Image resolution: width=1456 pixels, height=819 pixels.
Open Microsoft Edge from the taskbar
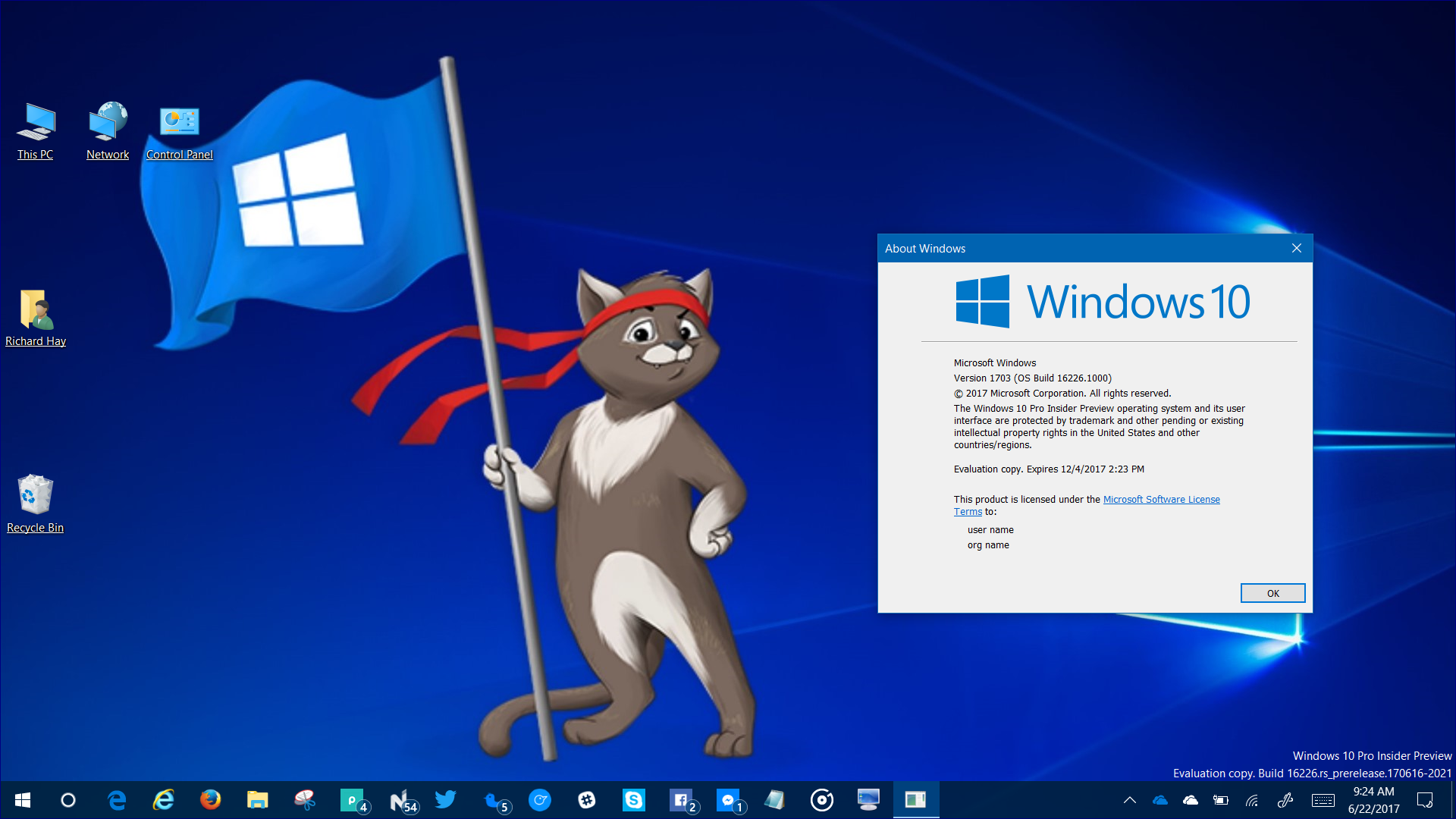117,800
